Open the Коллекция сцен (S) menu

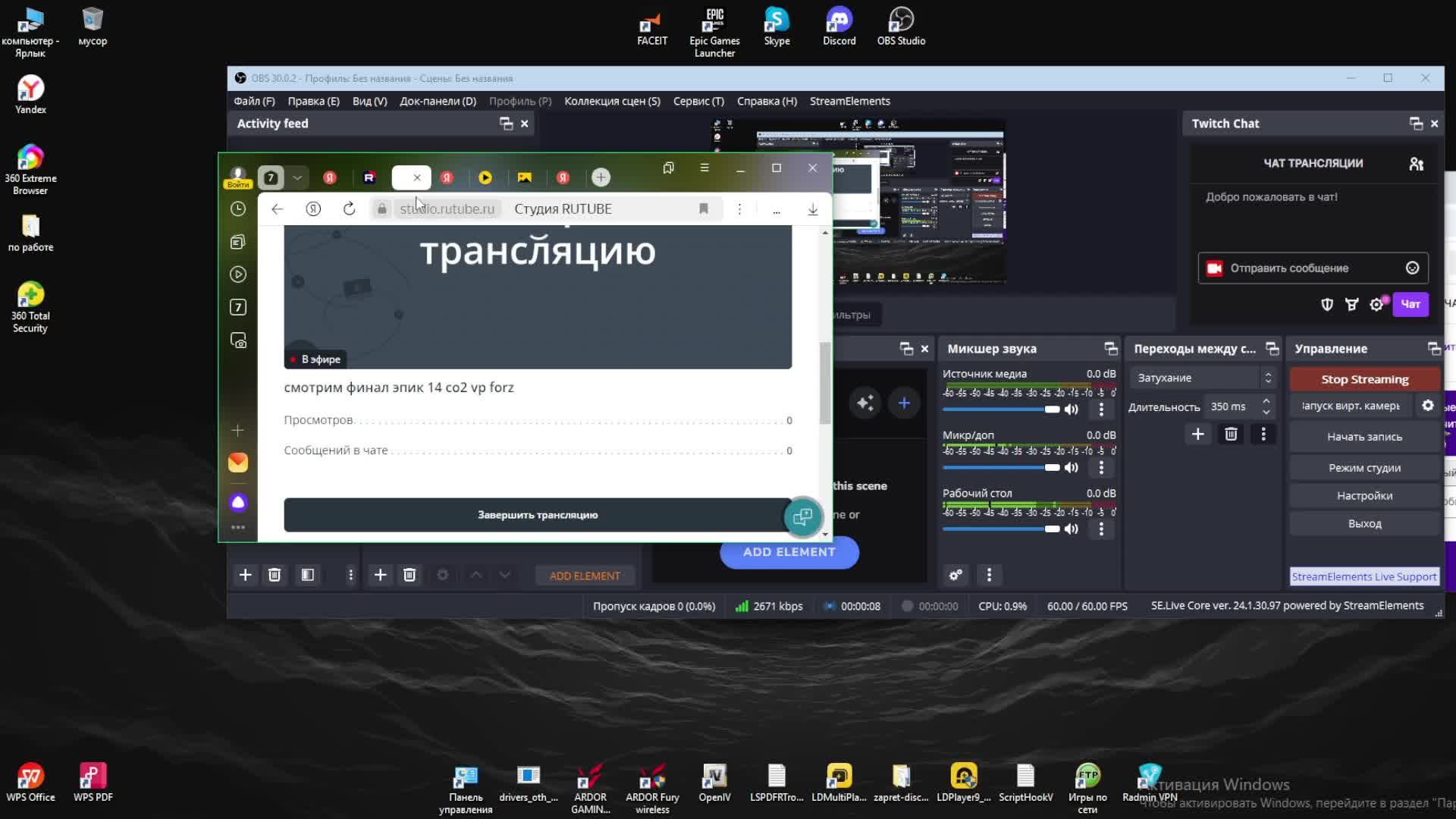(x=612, y=101)
